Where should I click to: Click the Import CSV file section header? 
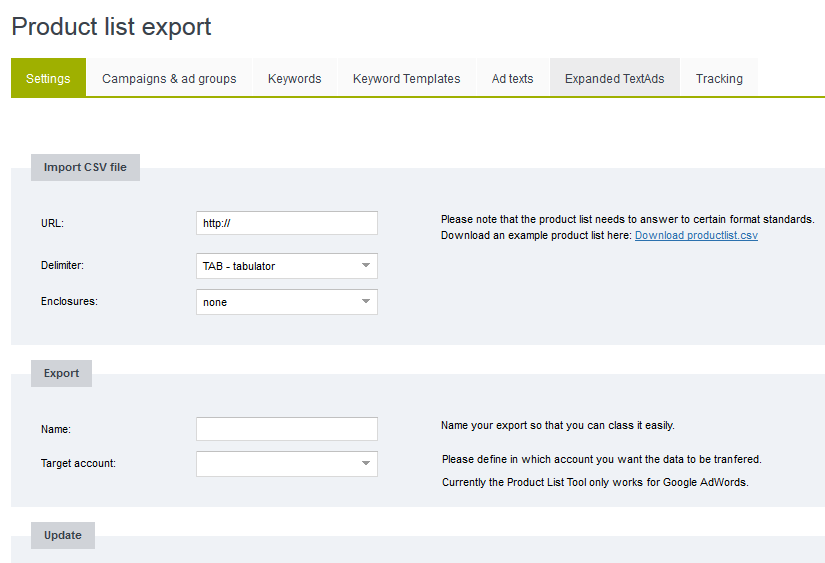[x=85, y=167]
